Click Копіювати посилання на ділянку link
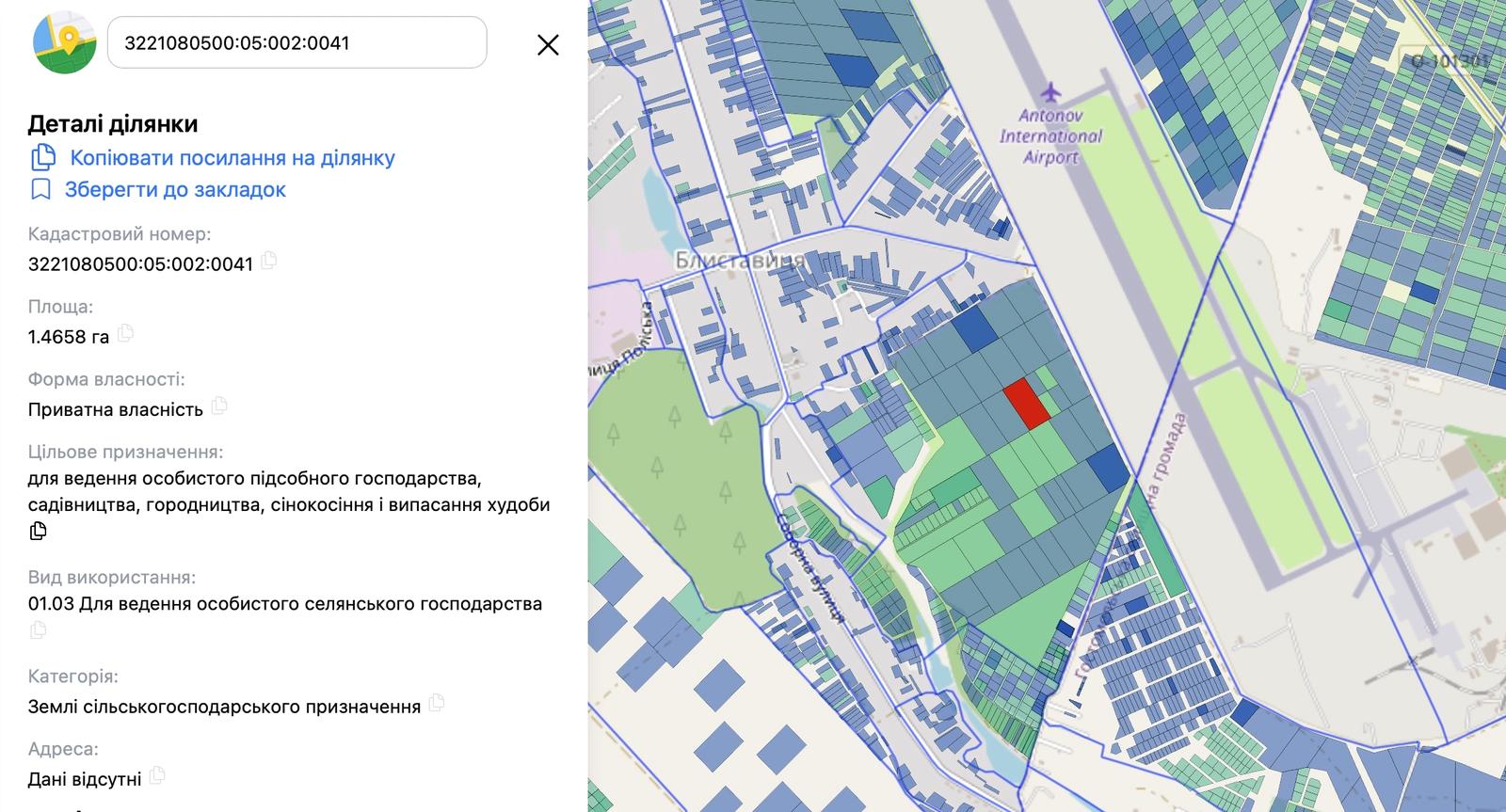Screen dimensions: 1506x812 [232, 158]
